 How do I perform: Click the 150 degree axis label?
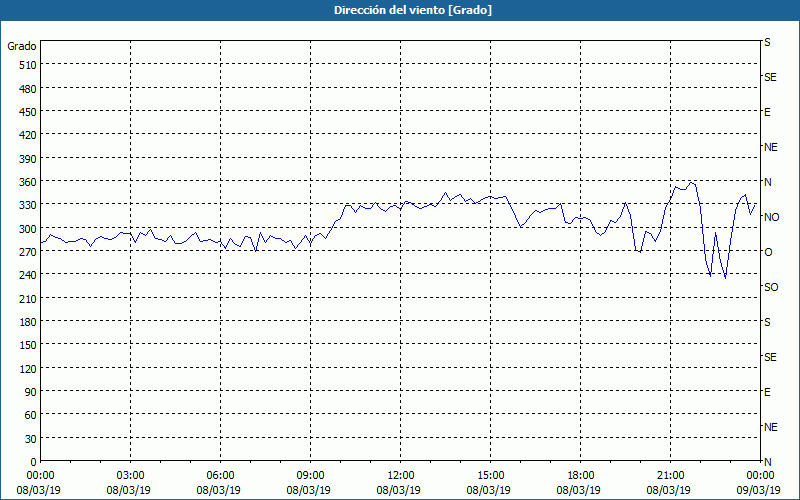(x=28, y=345)
